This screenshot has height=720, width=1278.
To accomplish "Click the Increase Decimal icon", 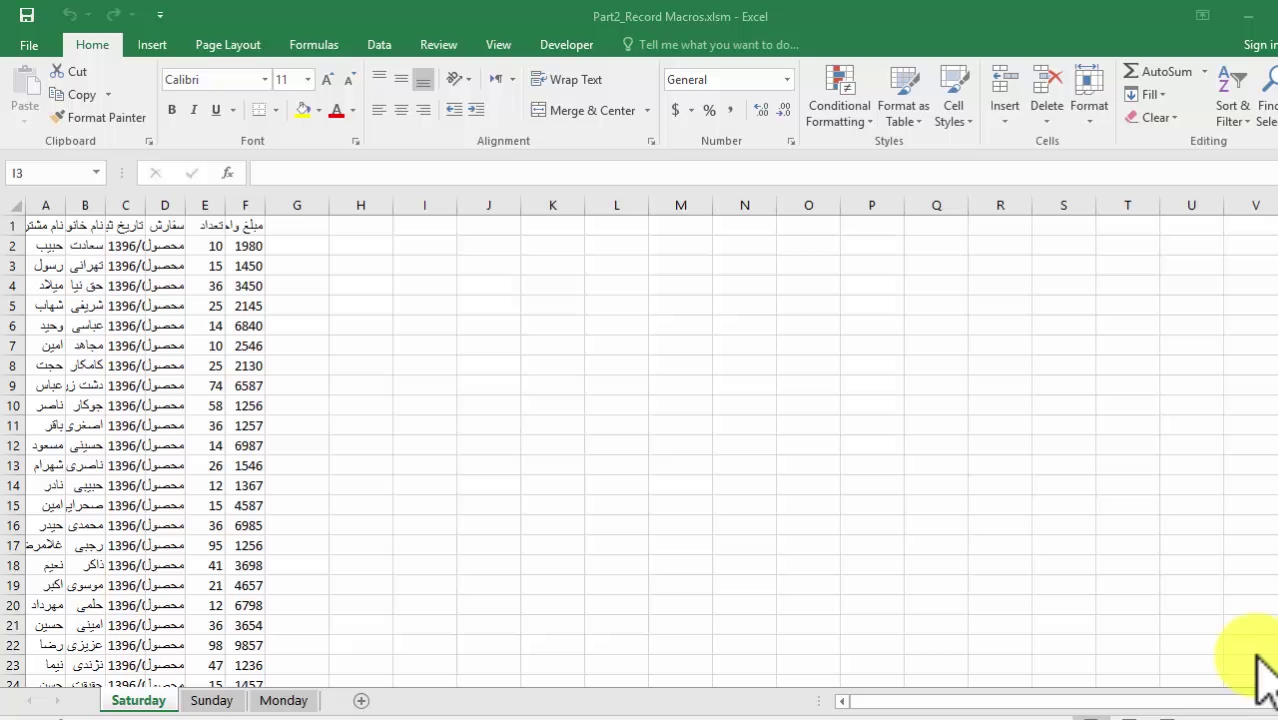I will point(761,110).
